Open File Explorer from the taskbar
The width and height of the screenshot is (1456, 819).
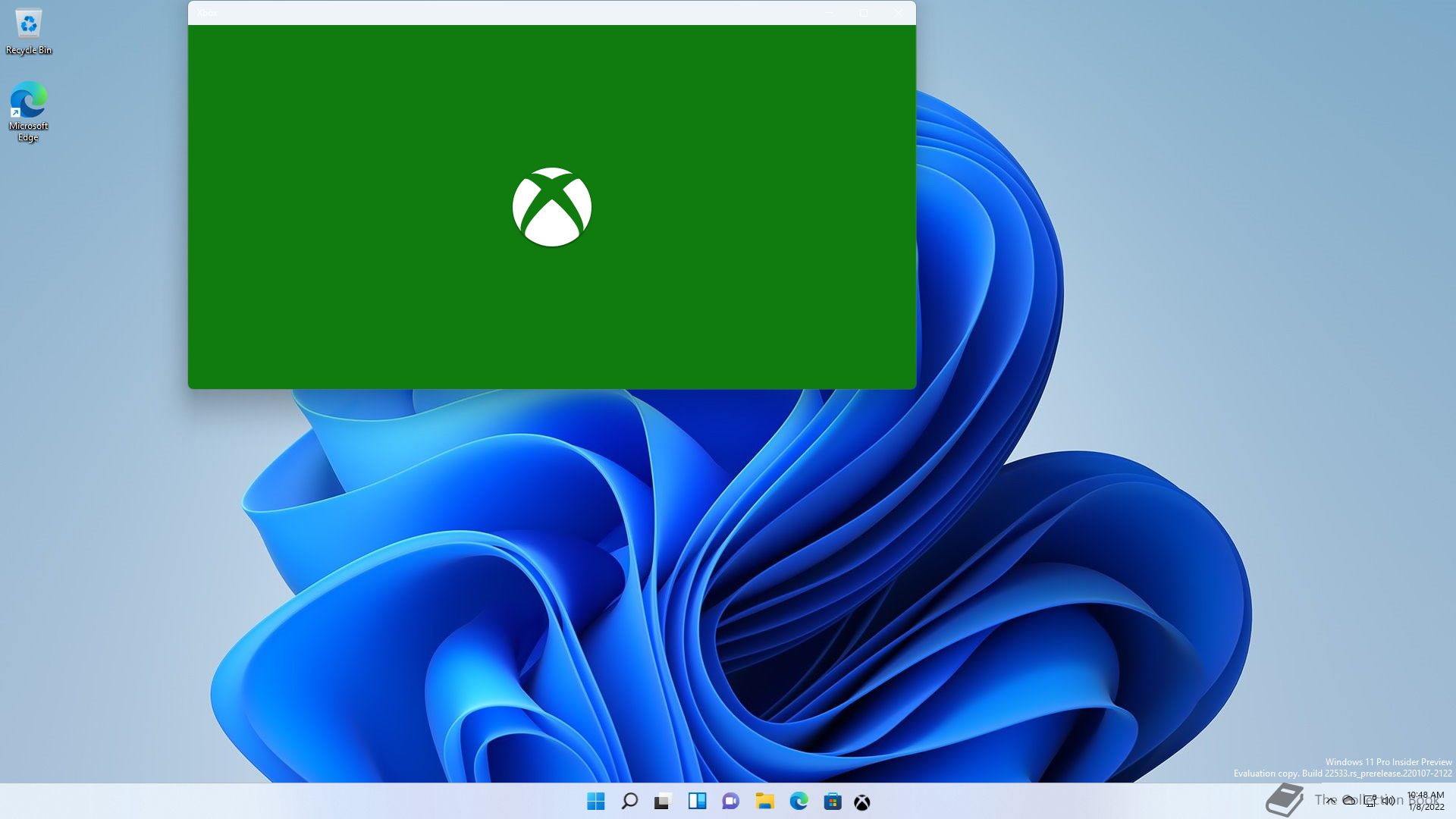(764, 802)
